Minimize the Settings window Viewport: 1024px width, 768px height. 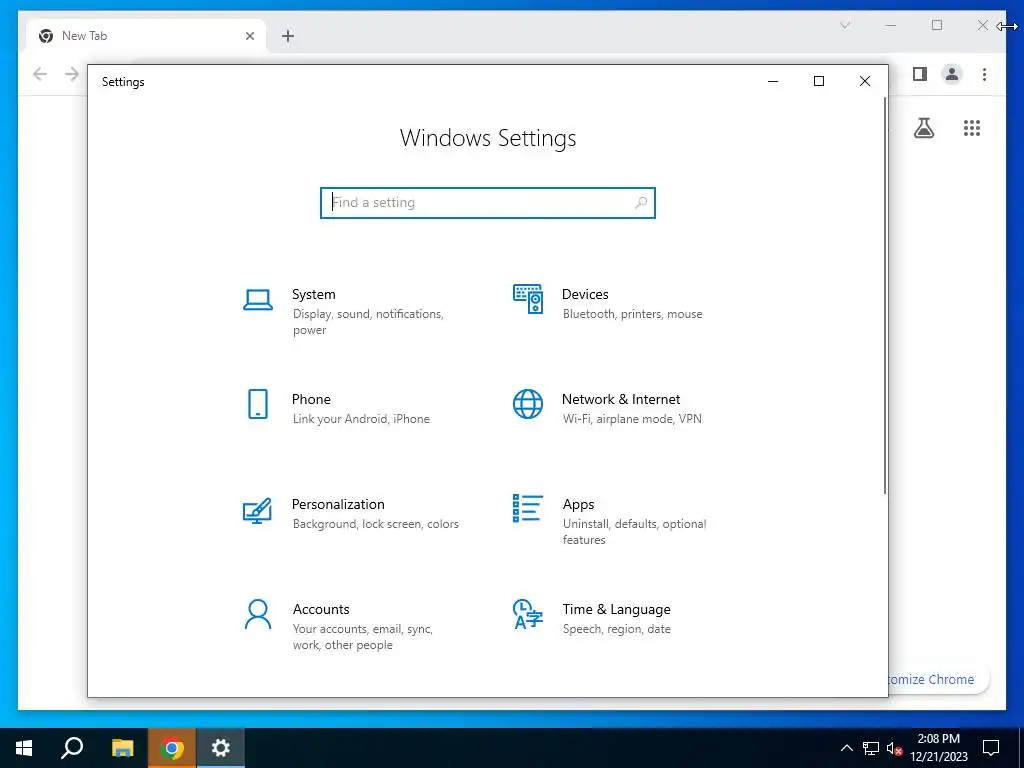coord(773,81)
